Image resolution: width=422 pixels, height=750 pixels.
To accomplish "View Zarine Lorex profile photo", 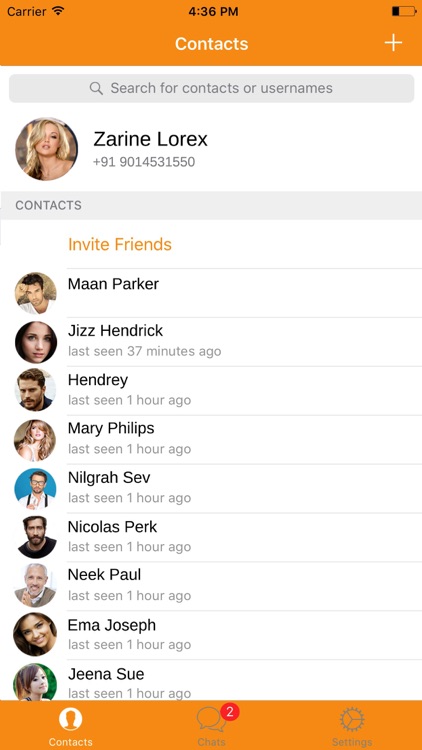I will point(46,149).
